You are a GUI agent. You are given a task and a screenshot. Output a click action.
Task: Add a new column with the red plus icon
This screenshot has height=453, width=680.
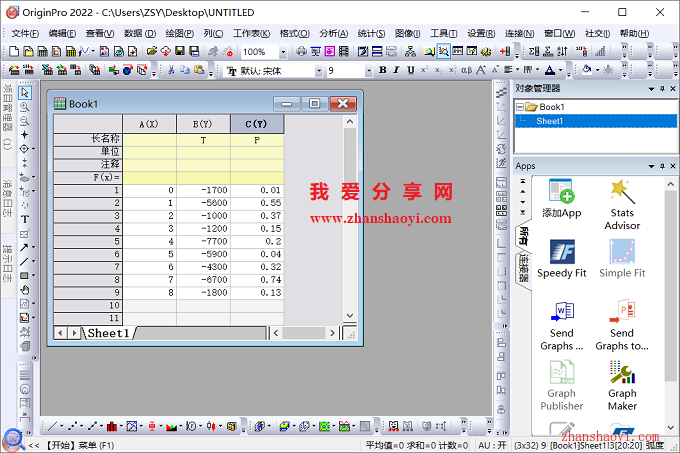pyautogui.click(x=505, y=52)
